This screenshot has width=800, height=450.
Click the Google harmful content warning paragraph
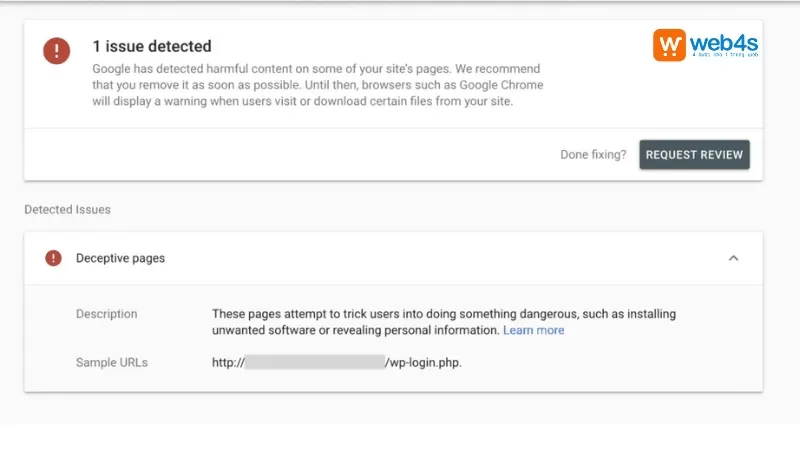pyautogui.click(x=318, y=86)
